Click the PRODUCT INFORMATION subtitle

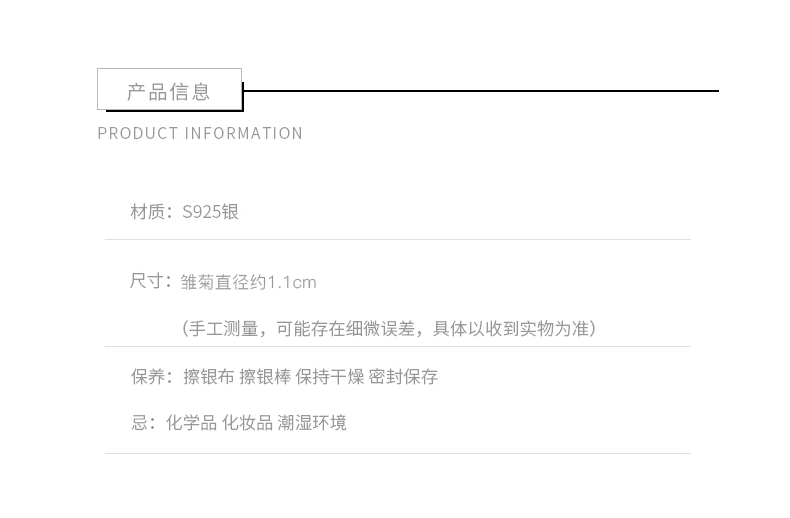point(200,134)
